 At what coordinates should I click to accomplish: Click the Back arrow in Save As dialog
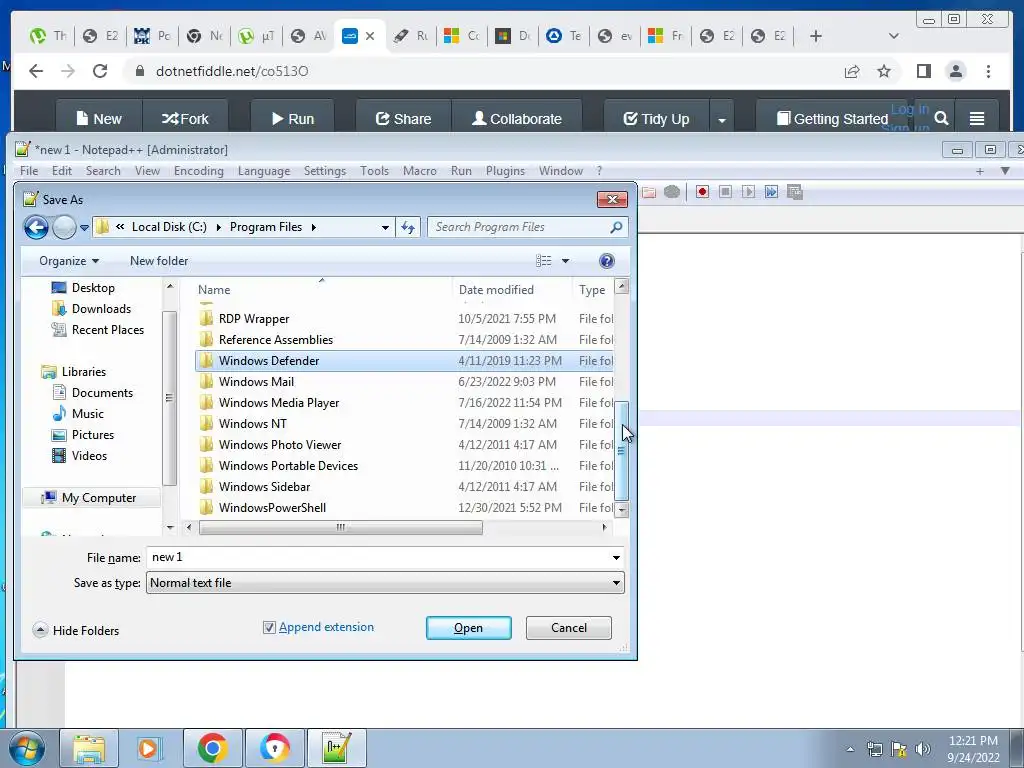pyautogui.click(x=37, y=227)
